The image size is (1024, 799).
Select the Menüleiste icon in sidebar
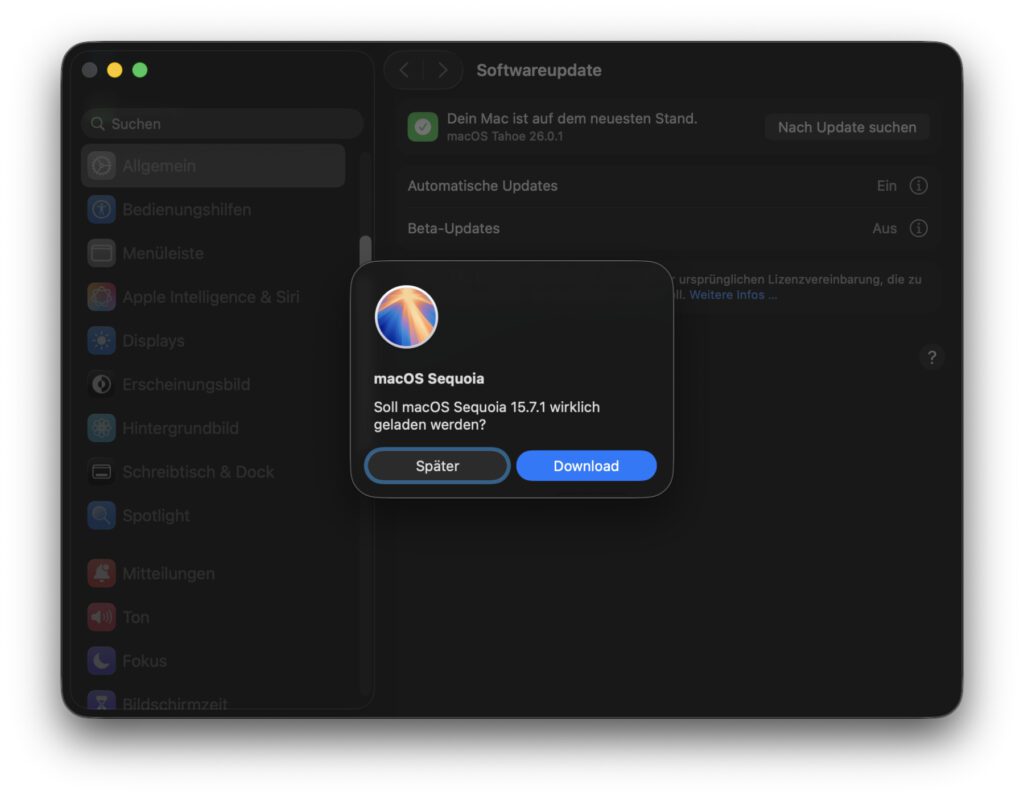point(101,254)
